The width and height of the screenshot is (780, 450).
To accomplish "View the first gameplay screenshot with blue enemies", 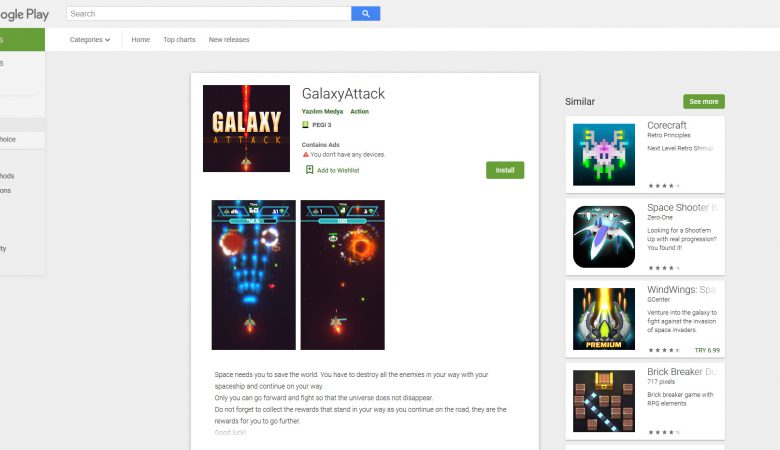I will coord(254,275).
